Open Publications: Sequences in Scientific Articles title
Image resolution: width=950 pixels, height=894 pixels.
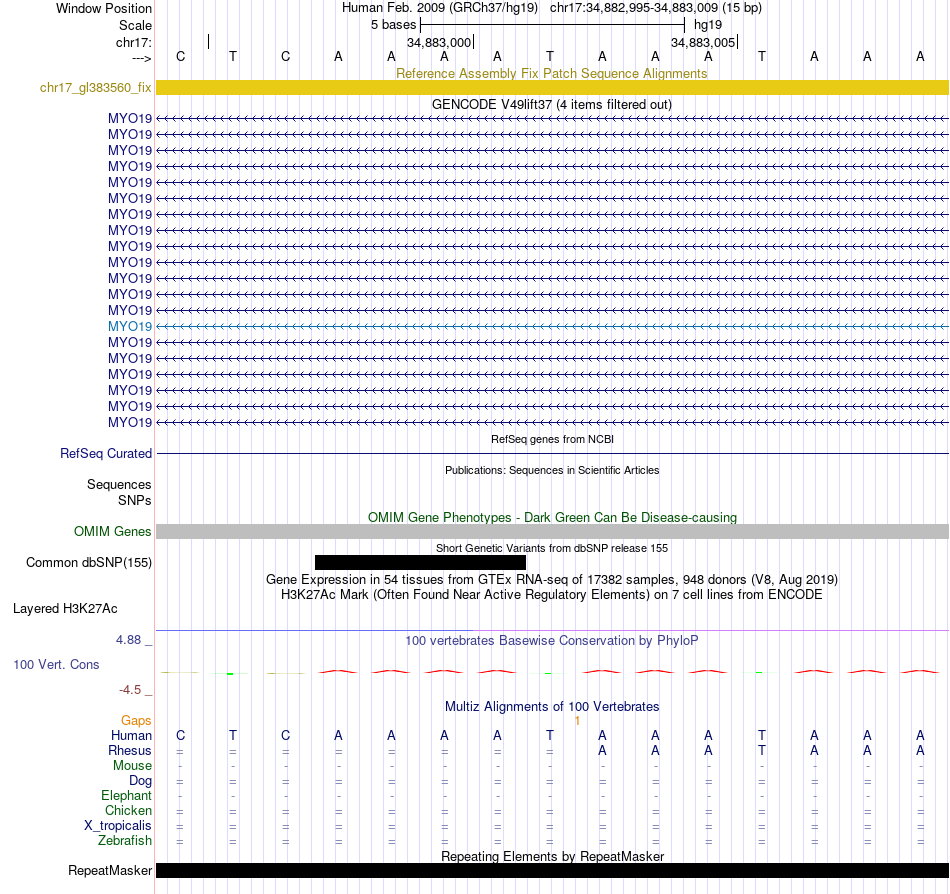[552, 470]
